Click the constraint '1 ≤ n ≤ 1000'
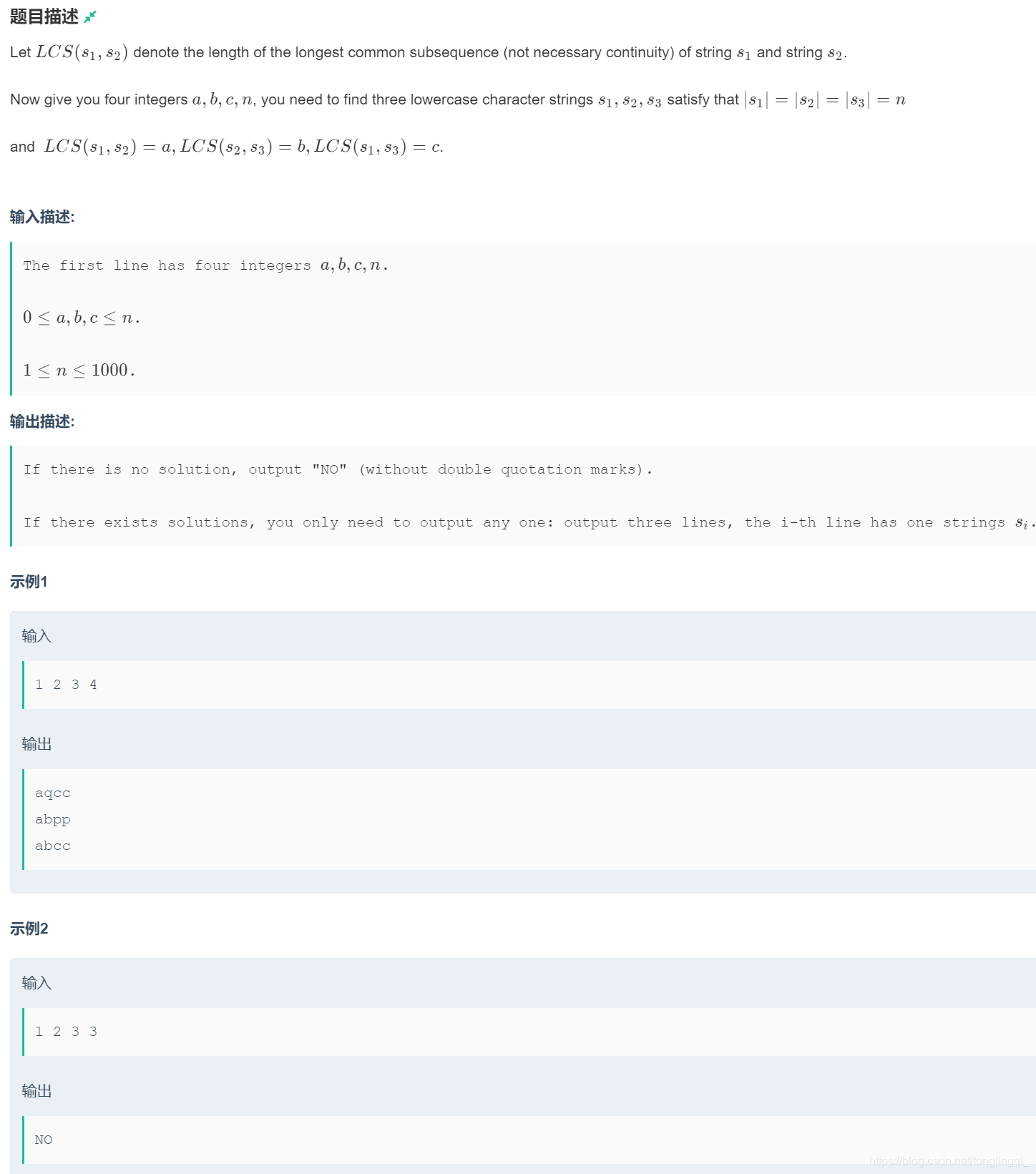This screenshot has width=1036, height=1174. click(79, 370)
